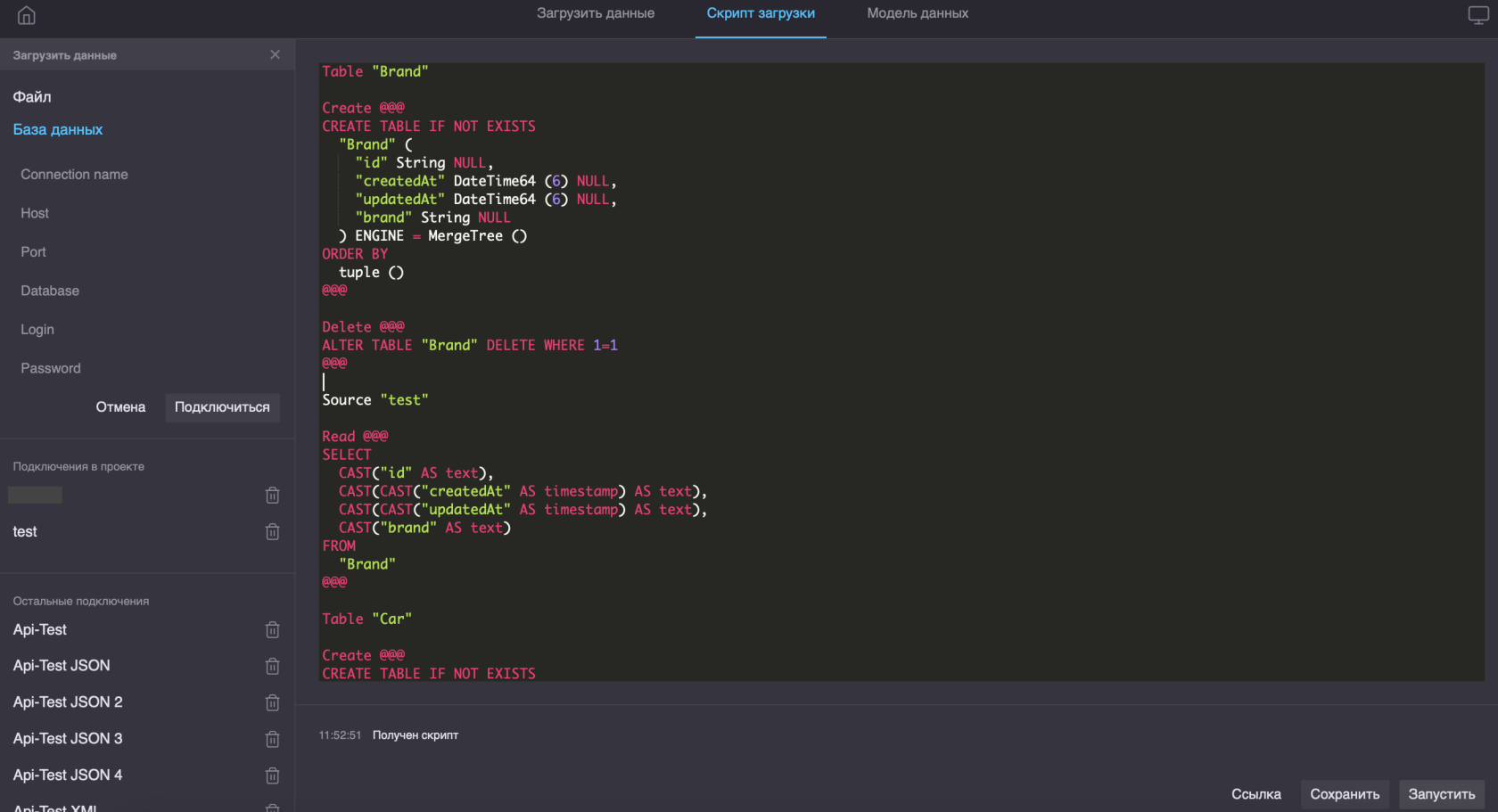Click the Отмена button
The width and height of the screenshot is (1498, 812).
120,407
